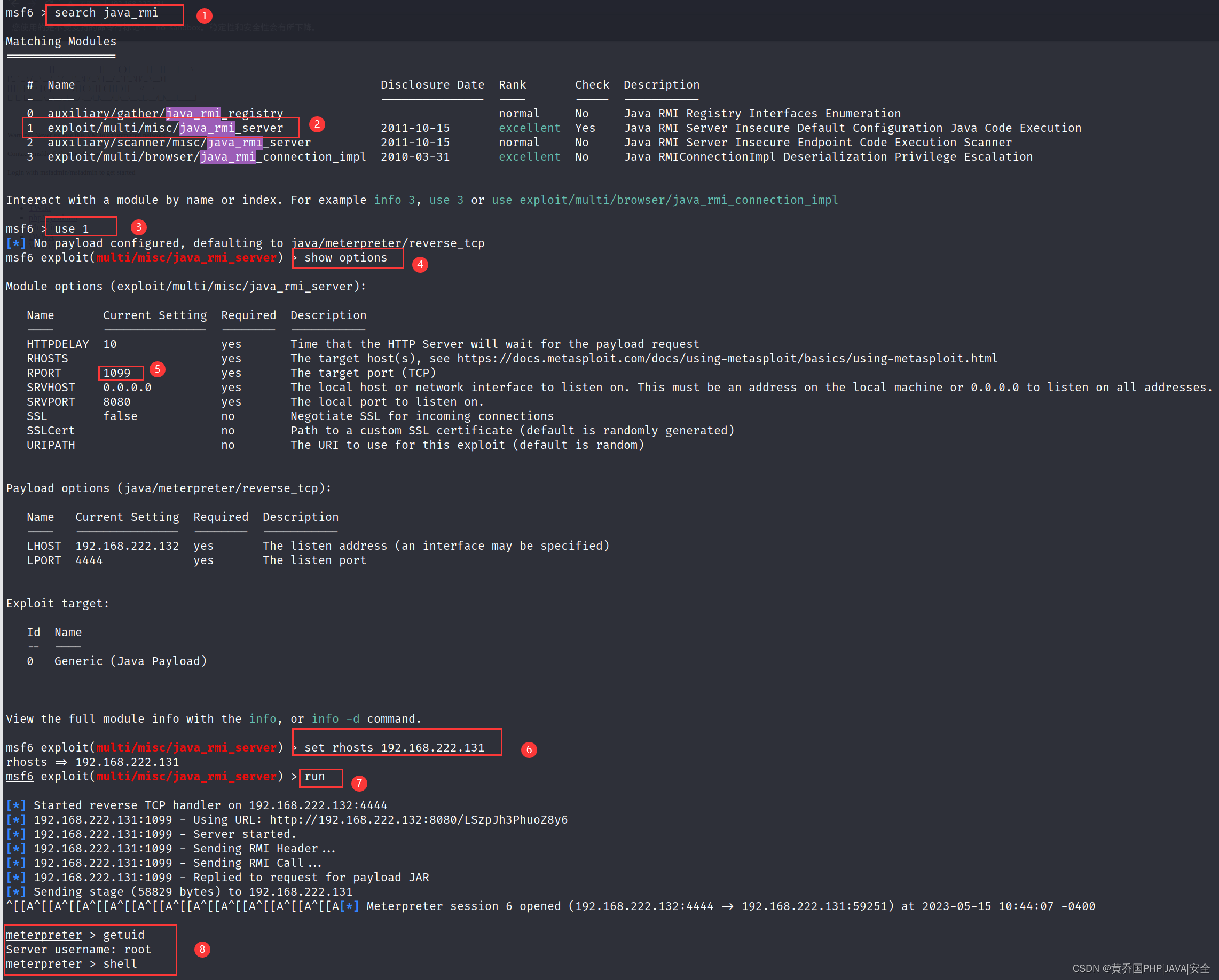Screen dimensions: 1219x980
Task: Click the RHOSTS option name
Action: click(48, 359)
